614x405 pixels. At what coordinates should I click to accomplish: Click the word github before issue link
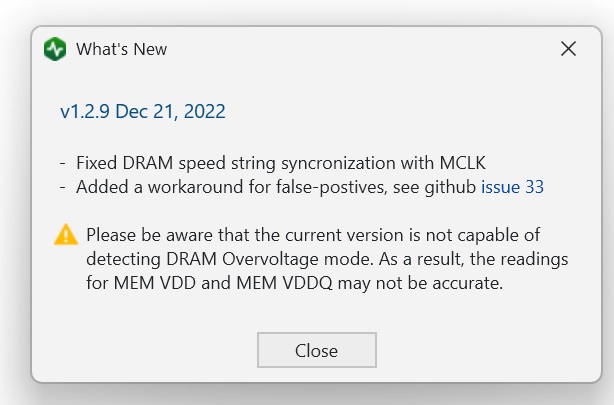click(x=452, y=186)
